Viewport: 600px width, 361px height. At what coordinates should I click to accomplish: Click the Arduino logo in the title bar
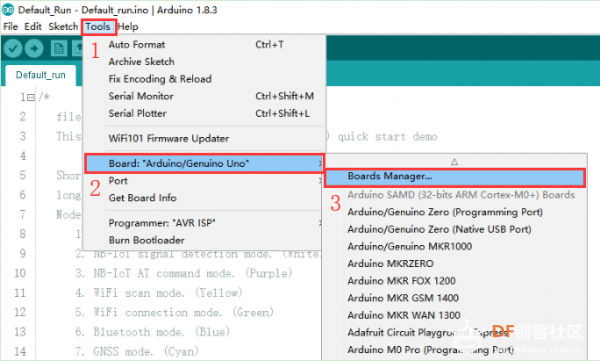coord(8,10)
